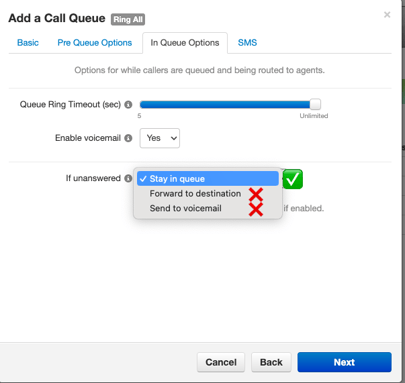Switch to the Basic tab
Viewport: 405px width, 383px height.
click(28, 43)
